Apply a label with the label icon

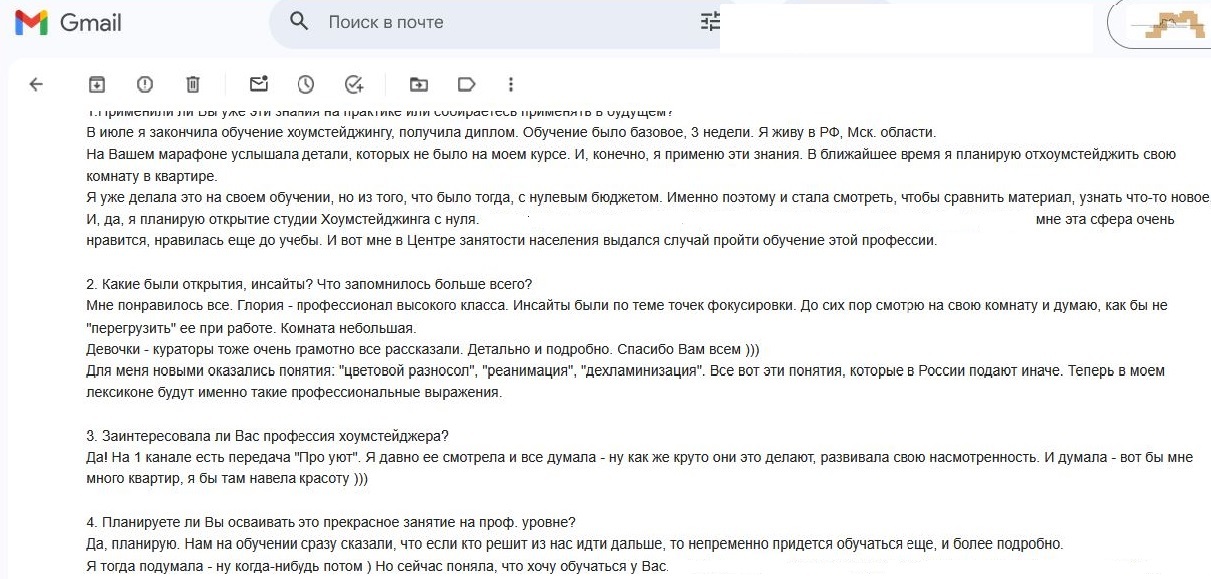pyautogui.click(x=465, y=85)
